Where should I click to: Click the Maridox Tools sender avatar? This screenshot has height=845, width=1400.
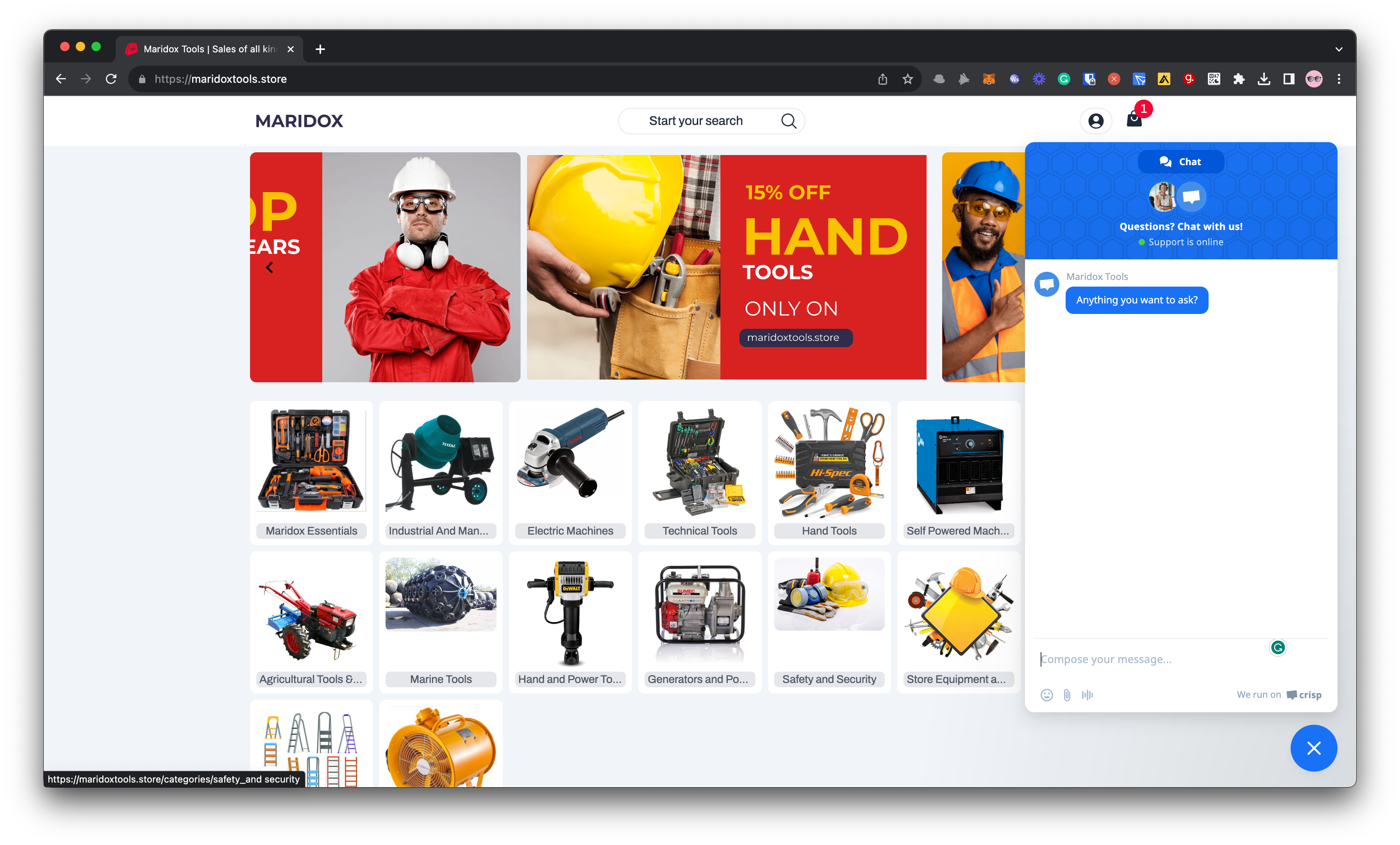pyautogui.click(x=1046, y=284)
